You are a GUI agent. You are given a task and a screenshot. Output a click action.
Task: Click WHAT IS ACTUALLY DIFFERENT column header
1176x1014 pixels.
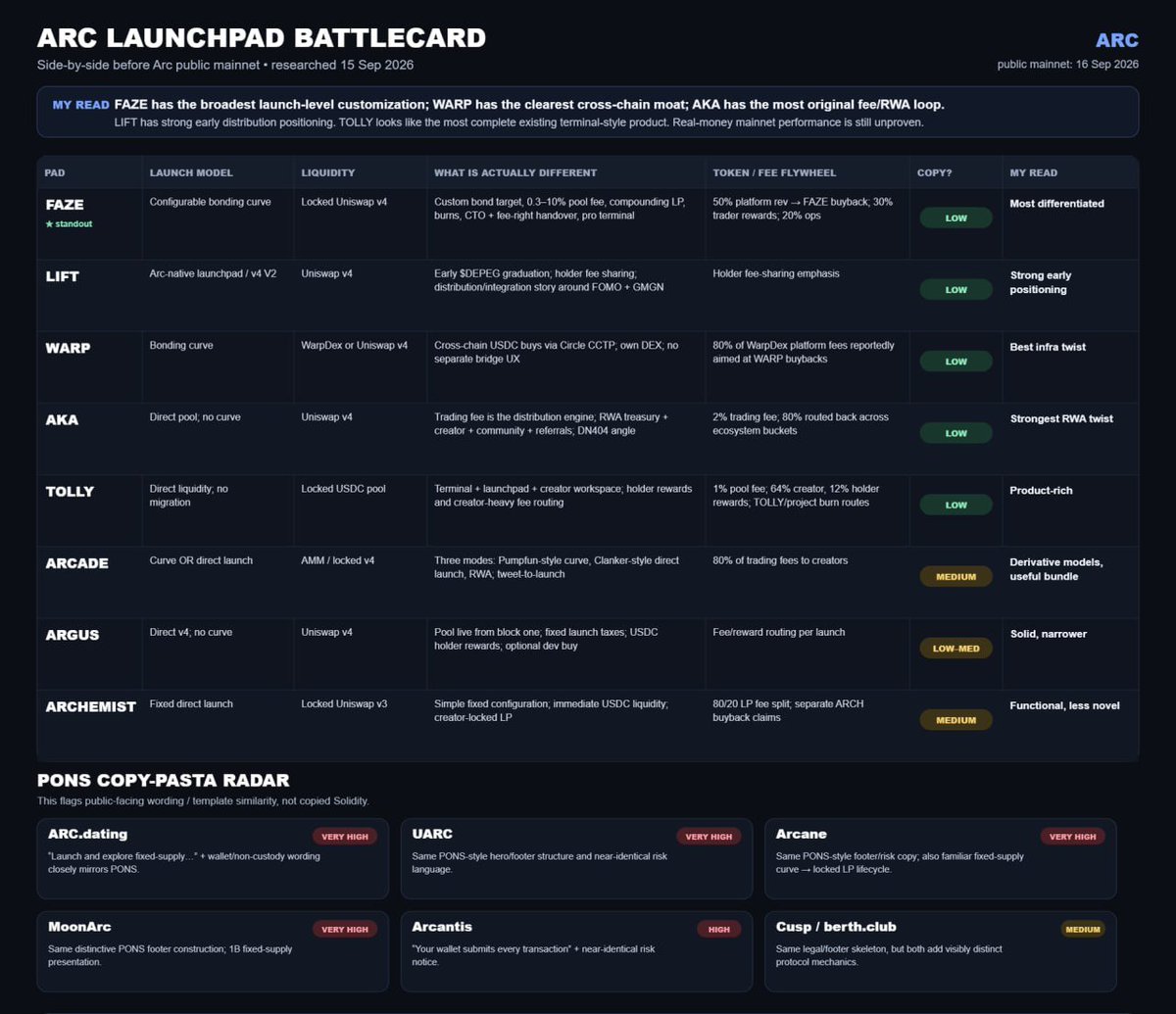515,172
